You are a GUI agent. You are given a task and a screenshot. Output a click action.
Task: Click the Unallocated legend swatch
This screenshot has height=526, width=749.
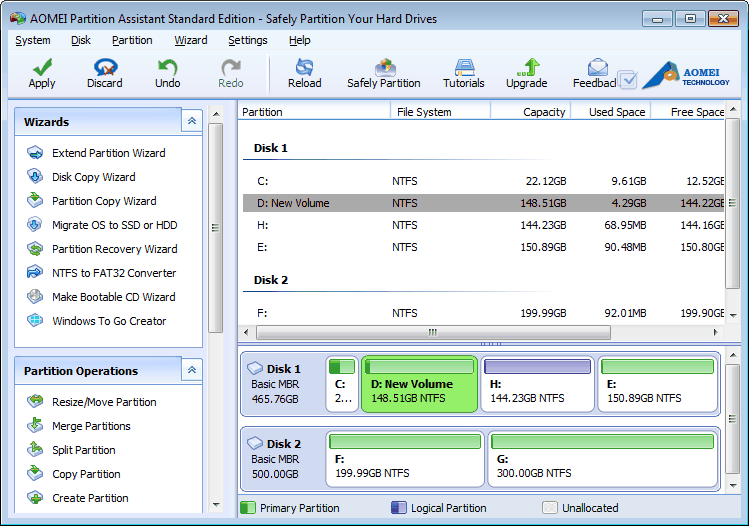(x=550, y=507)
